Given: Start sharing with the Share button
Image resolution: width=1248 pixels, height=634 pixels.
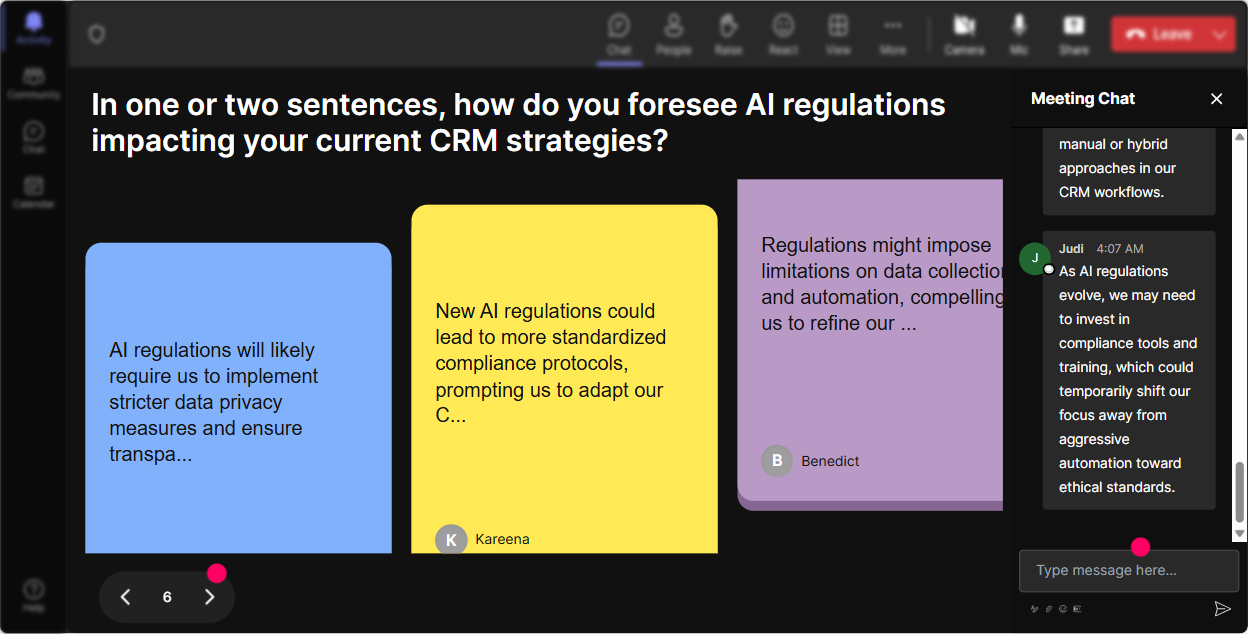Looking at the screenshot, I should click(x=1074, y=34).
